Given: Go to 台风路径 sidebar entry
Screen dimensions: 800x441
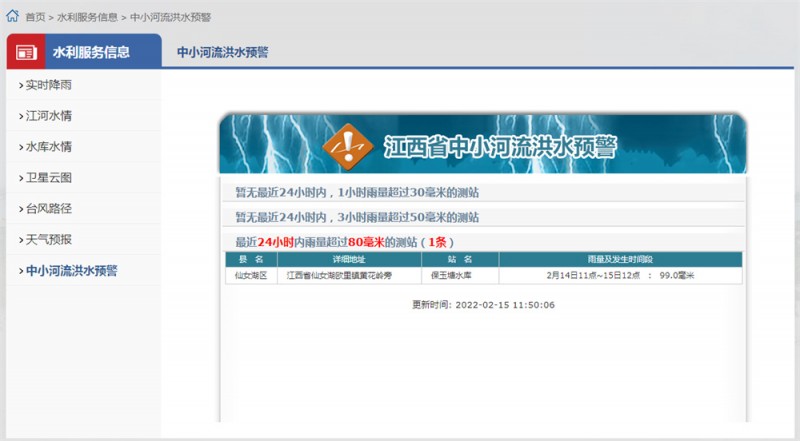Looking at the screenshot, I should [48, 208].
